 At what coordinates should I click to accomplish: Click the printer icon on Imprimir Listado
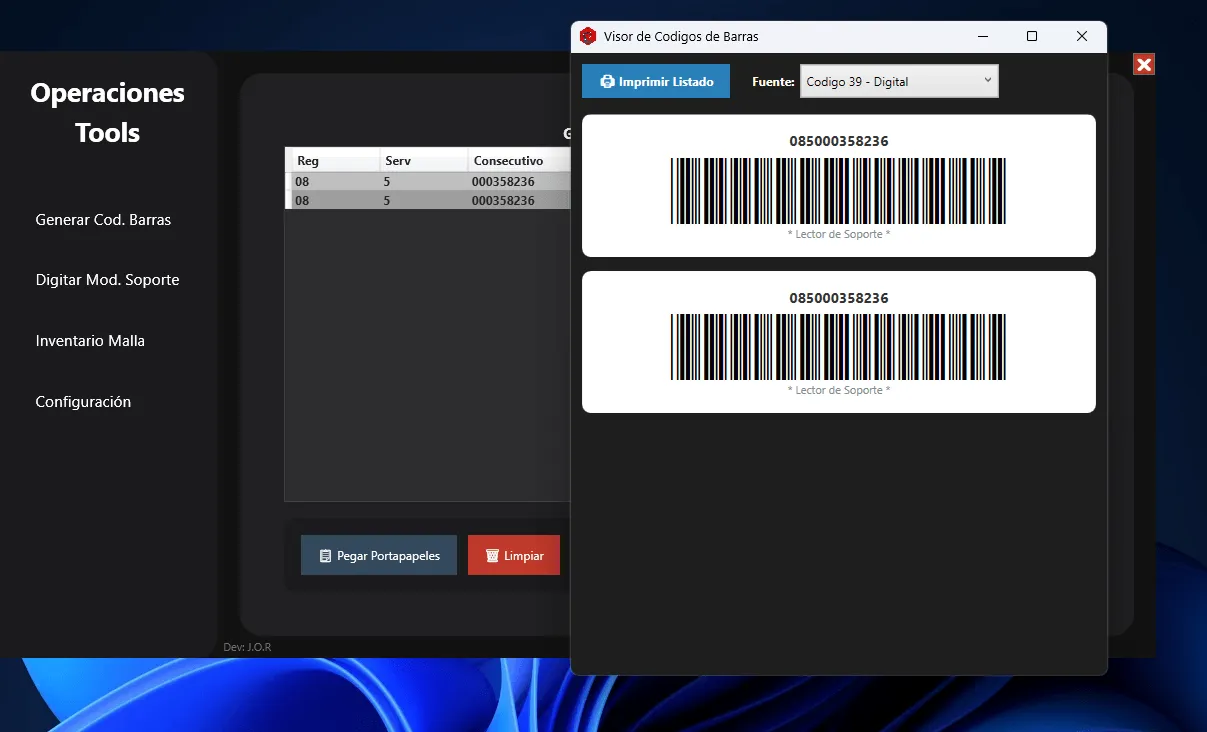(607, 82)
